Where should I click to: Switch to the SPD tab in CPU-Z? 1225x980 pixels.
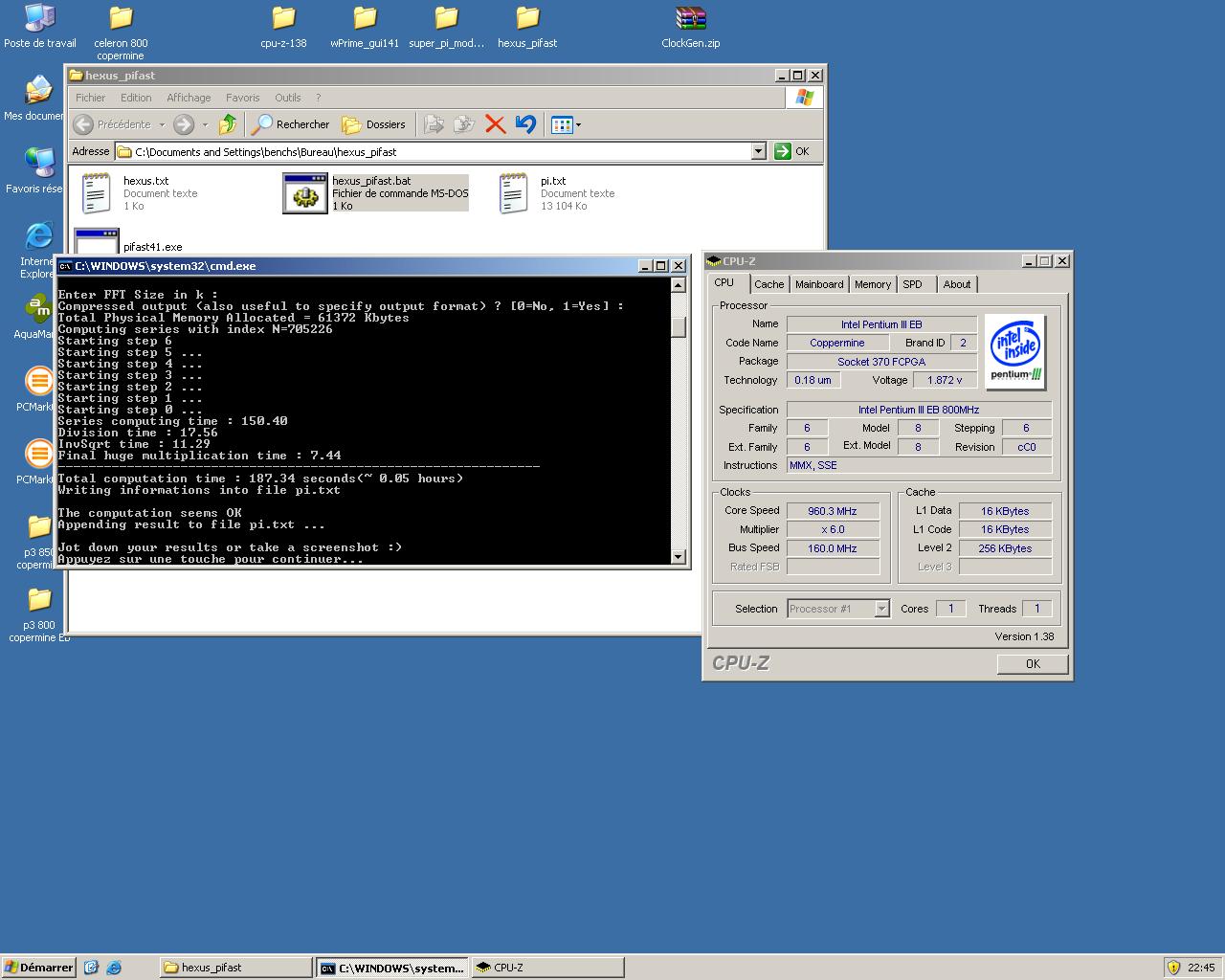tap(912, 284)
